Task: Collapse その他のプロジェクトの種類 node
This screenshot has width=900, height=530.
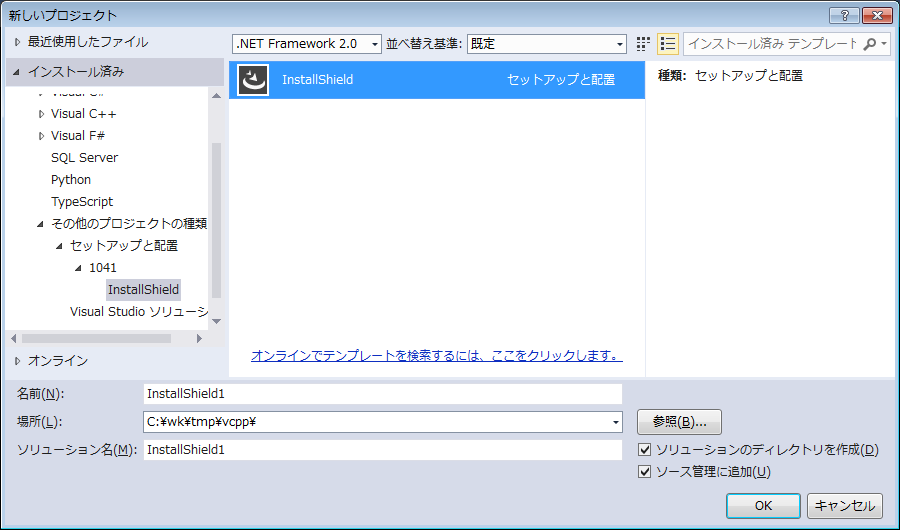Action: tap(40, 224)
